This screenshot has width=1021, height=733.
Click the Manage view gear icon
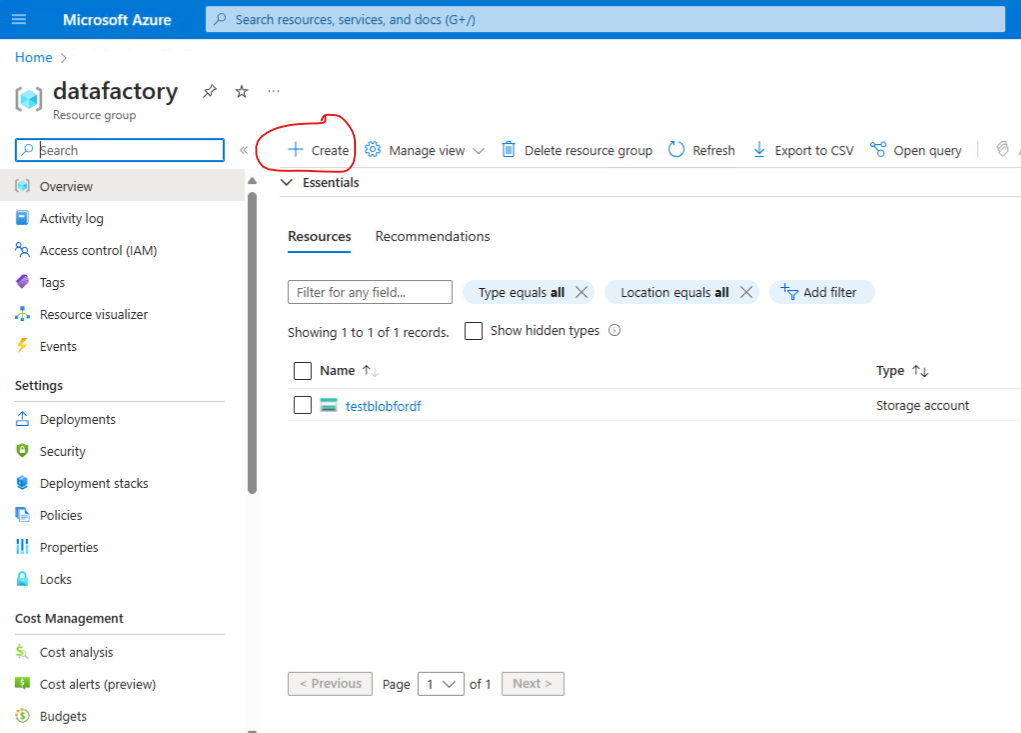click(372, 150)
